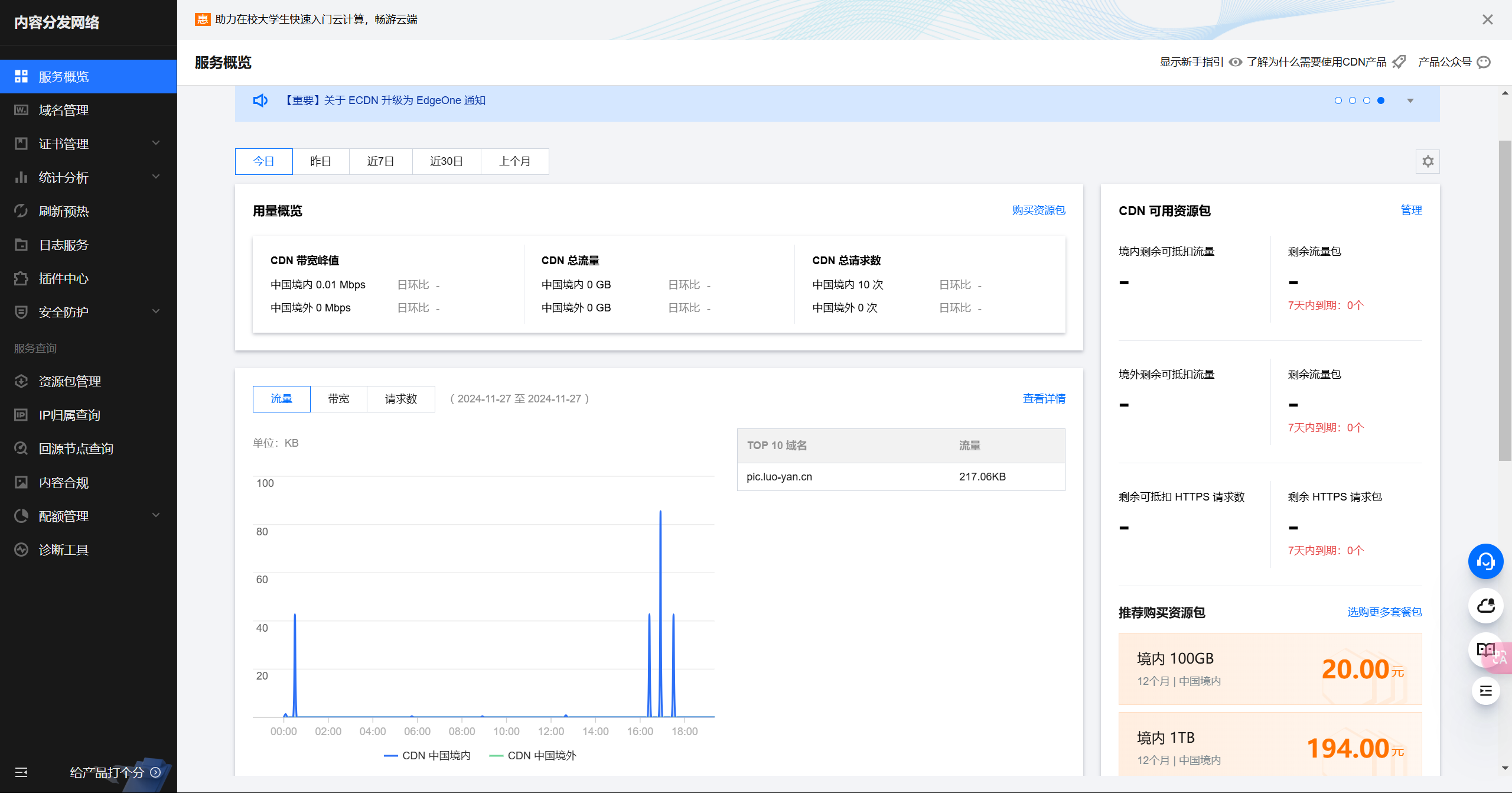The width and height of the screenshot is (1512, 793).
Task: Expand the announcement banner dropdown arrow
Action: coord(1410,100)
